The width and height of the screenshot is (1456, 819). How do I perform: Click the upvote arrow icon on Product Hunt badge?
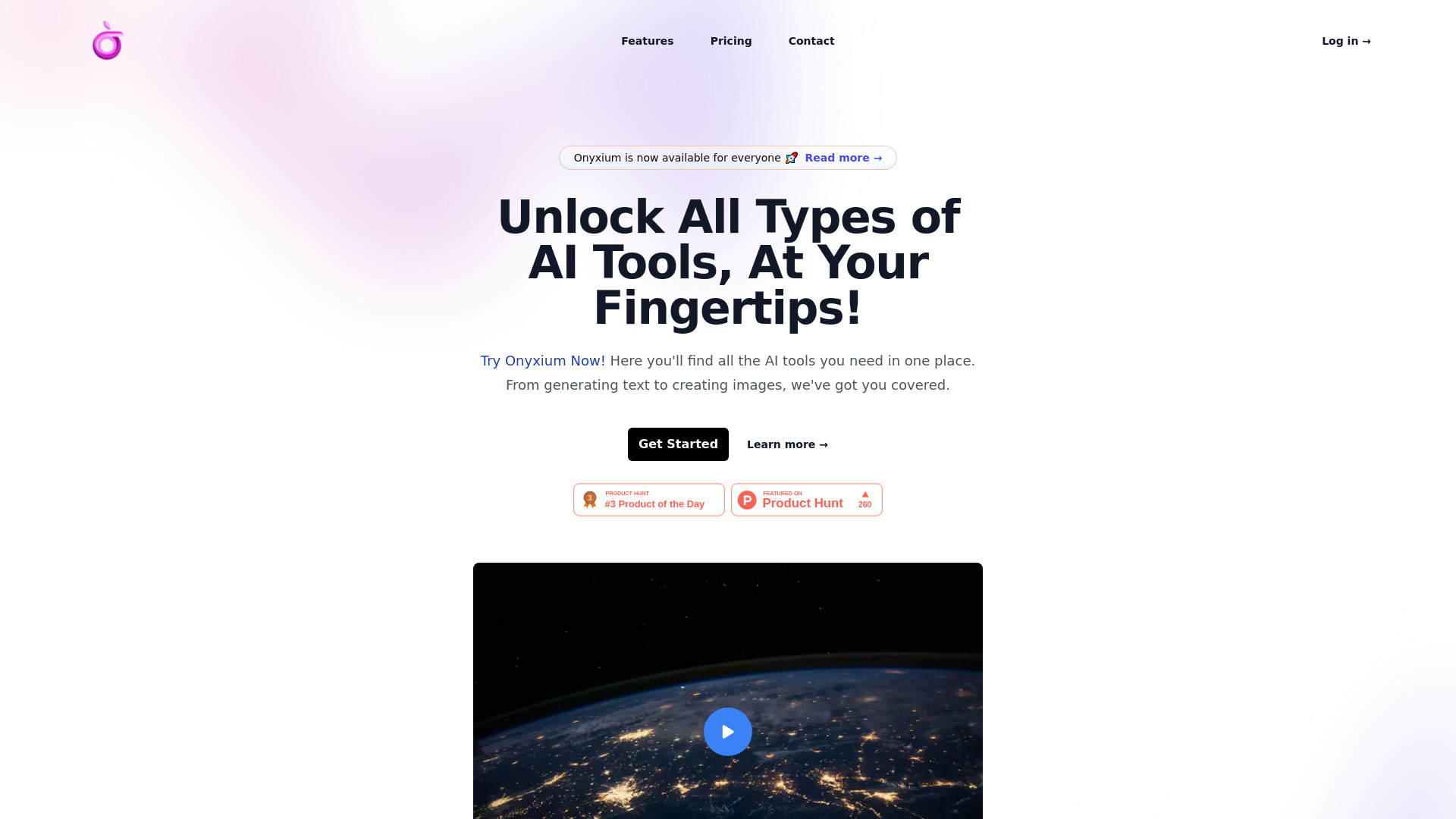[865, 494]
